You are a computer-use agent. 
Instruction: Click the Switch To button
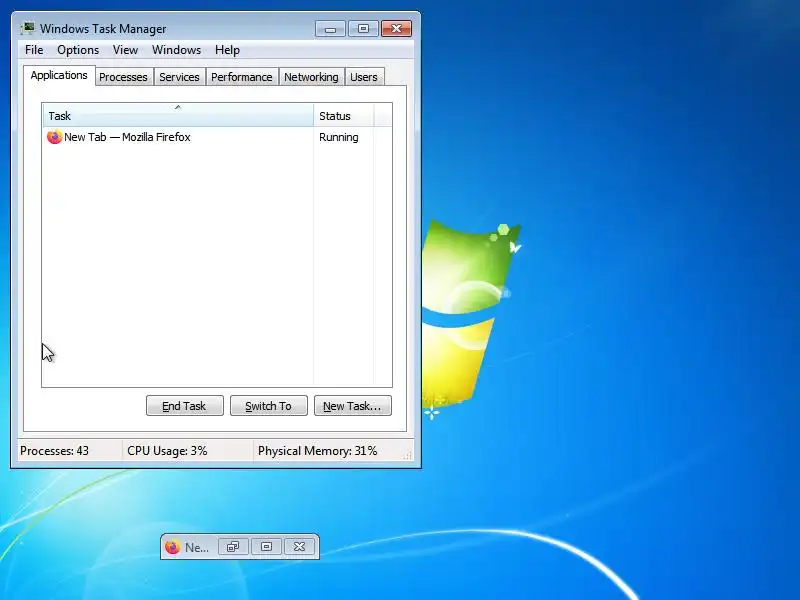pyautogui.click(x=269, y=406)
